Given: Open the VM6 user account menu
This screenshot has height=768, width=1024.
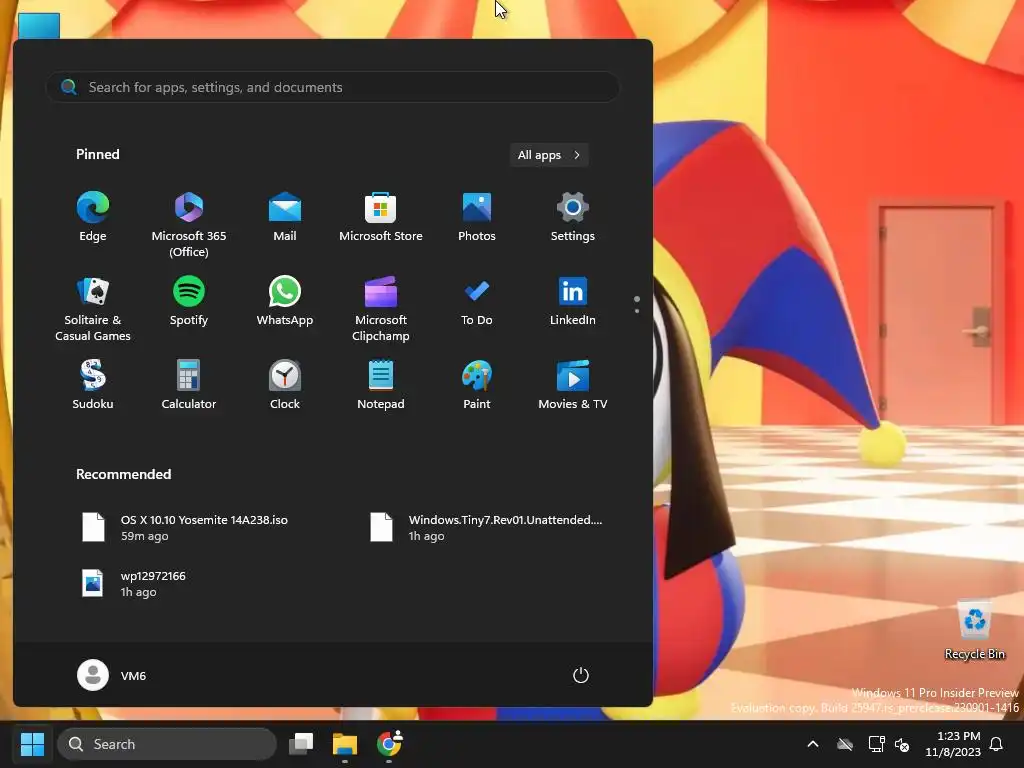Looking at the screenshot, I should pos(112,675).
